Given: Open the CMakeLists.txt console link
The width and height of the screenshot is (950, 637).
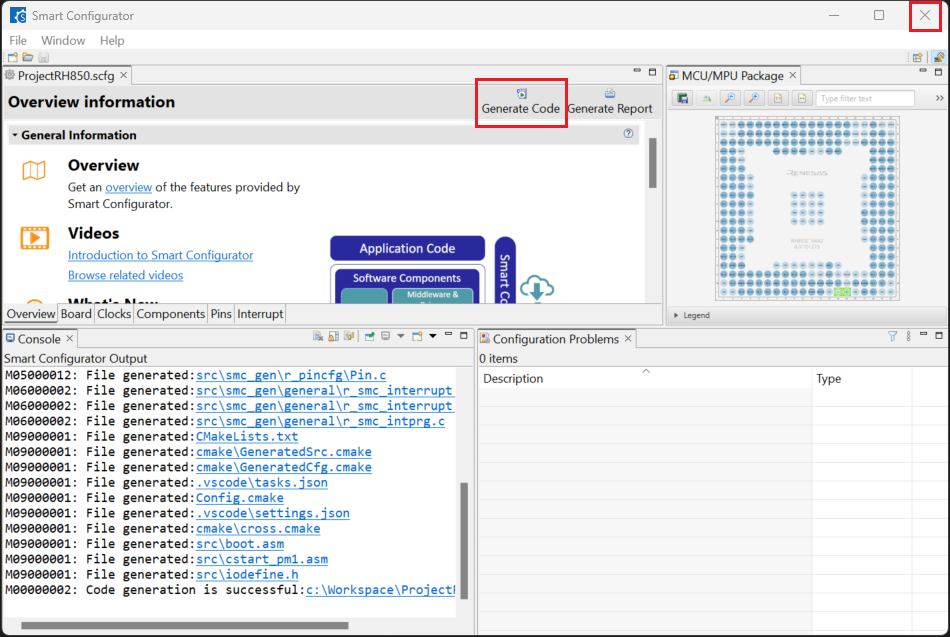Looking at the screenshot, I should coord(247,436).
